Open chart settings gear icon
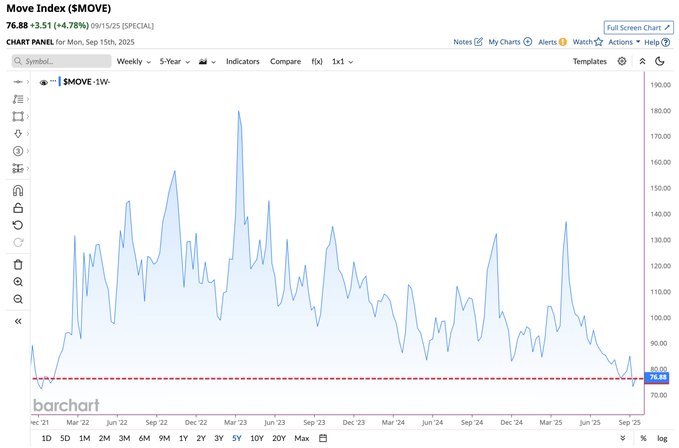This screenshot has height=448, width=679. (622, 61)
